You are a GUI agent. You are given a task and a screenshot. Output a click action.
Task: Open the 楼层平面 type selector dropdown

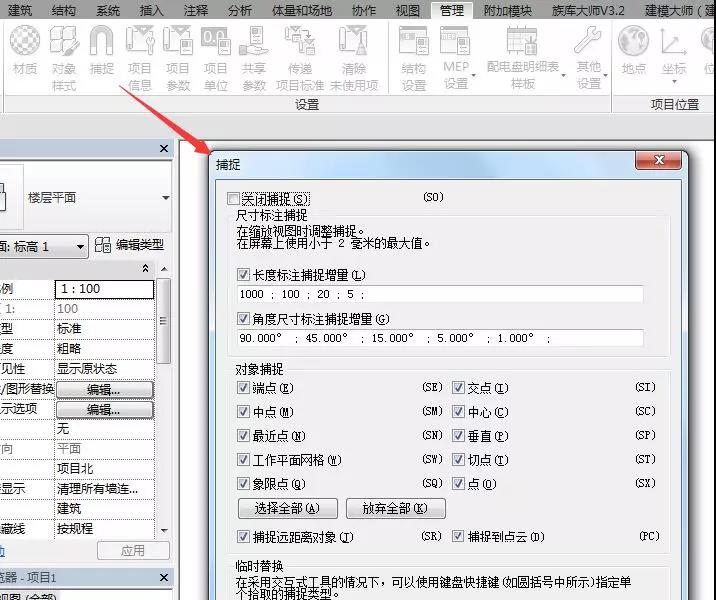[165, 198]
